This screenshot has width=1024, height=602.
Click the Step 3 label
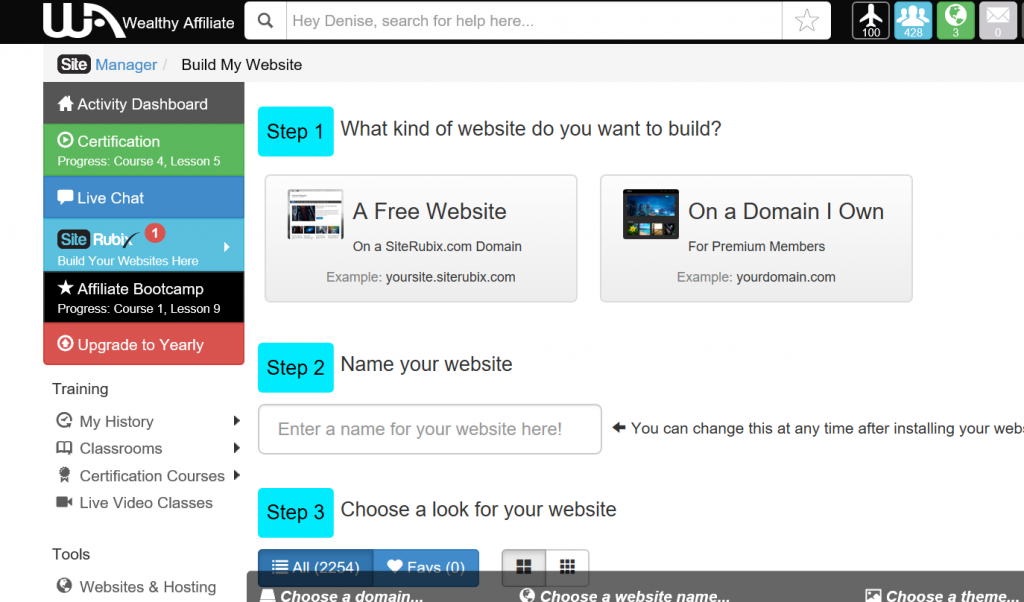pos(296,513)
